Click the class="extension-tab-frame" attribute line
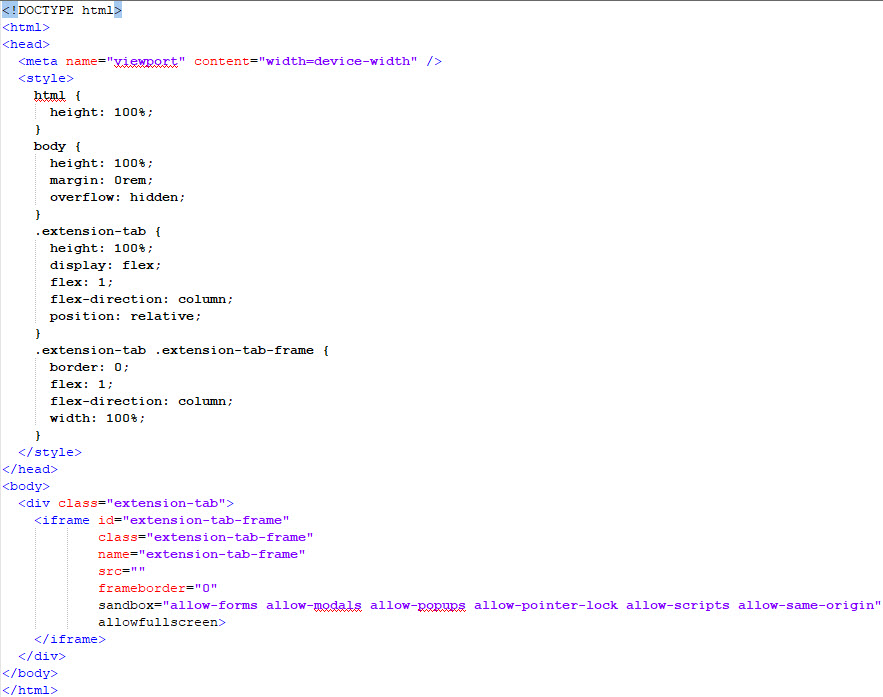 coord(206,537)
